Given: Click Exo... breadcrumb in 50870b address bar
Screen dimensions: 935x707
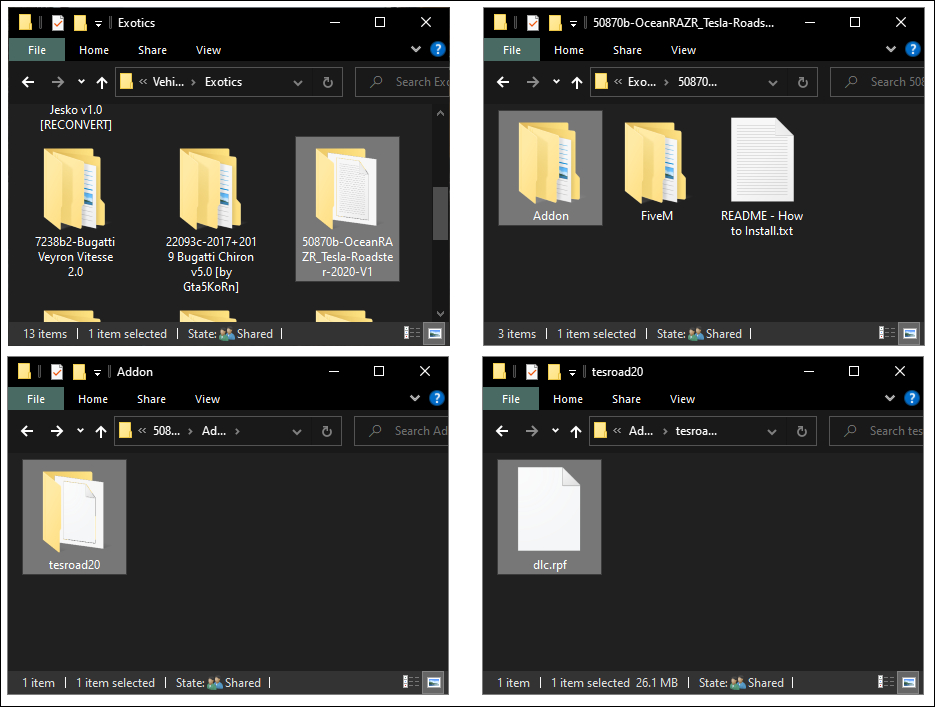Looking at the screenshot, I should pos(642,82).
